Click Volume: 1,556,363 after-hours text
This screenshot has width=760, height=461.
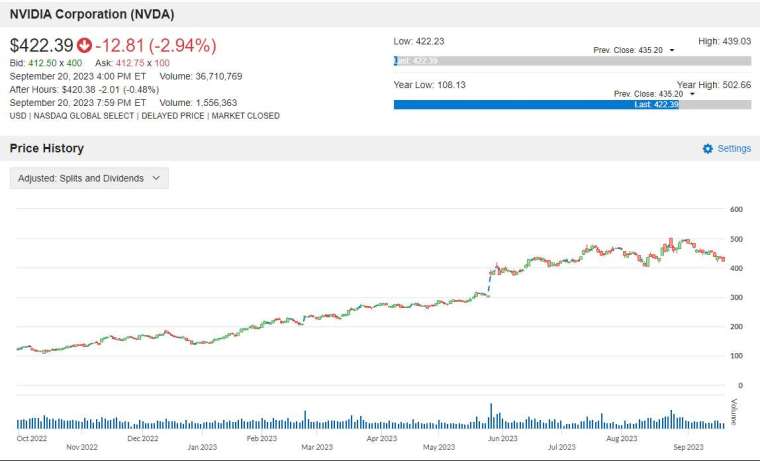coord(198,103)
